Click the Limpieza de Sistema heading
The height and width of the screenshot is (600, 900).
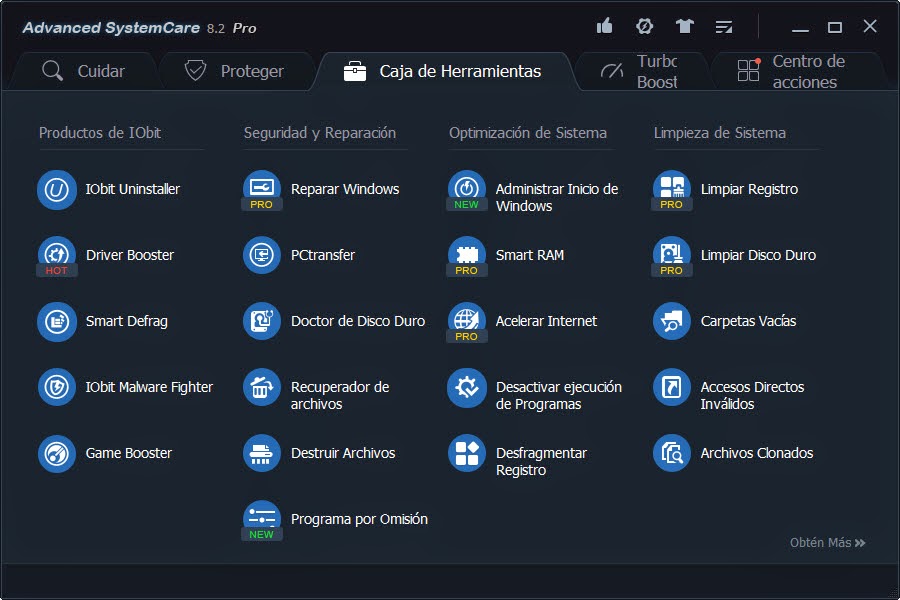click(719, 133)
